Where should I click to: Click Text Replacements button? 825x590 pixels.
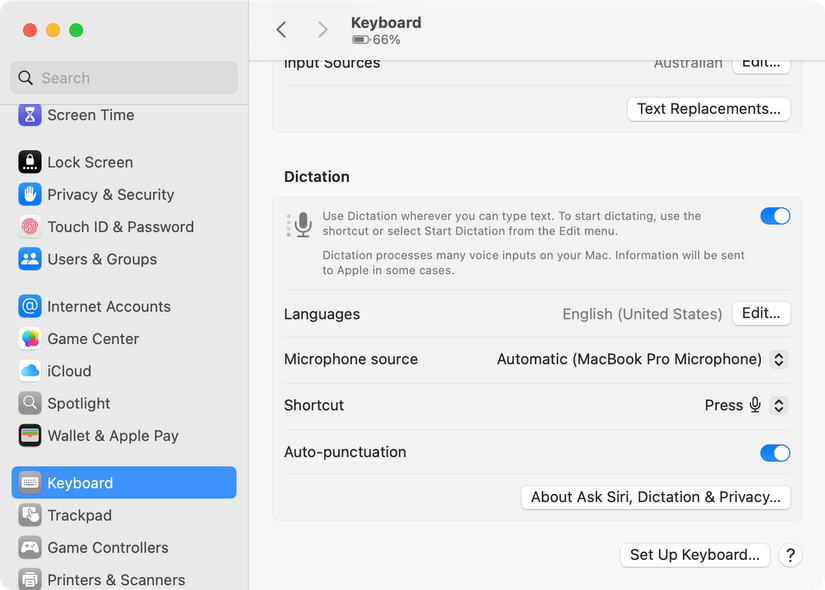(709, 109)
